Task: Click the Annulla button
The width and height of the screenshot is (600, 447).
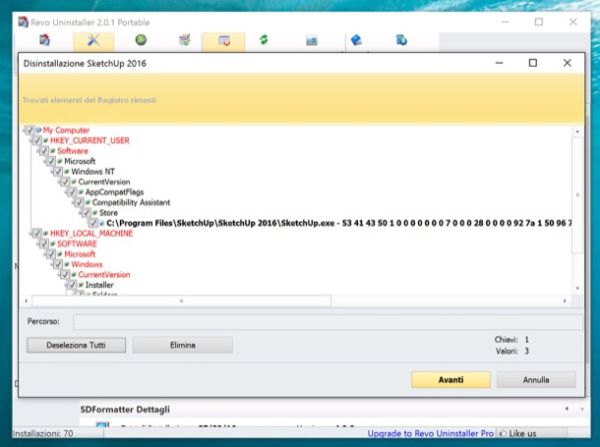Action: (x=536, y=380)
